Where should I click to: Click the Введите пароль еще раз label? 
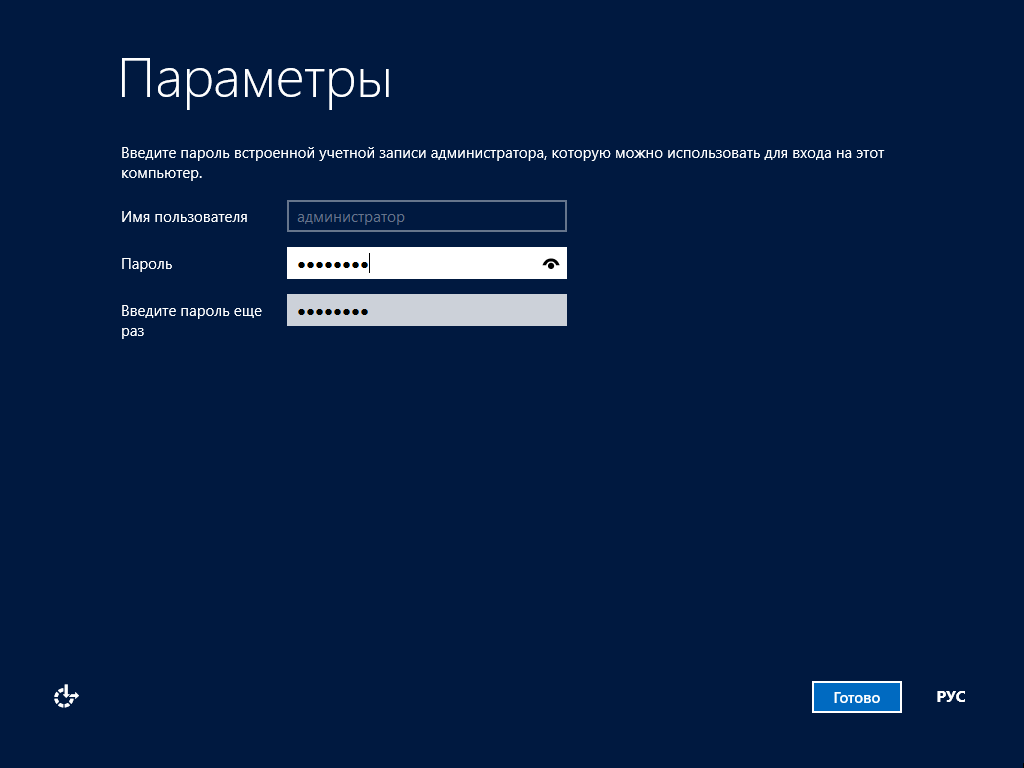coord(191,311)
